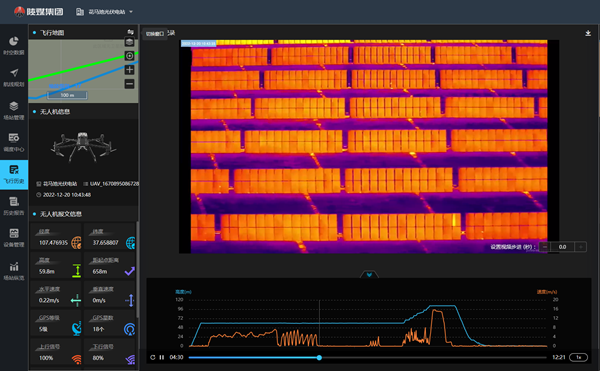Screen dimensions: 600x371
Task: Select the highlighted flight history sidebar item
Action: 14,174
